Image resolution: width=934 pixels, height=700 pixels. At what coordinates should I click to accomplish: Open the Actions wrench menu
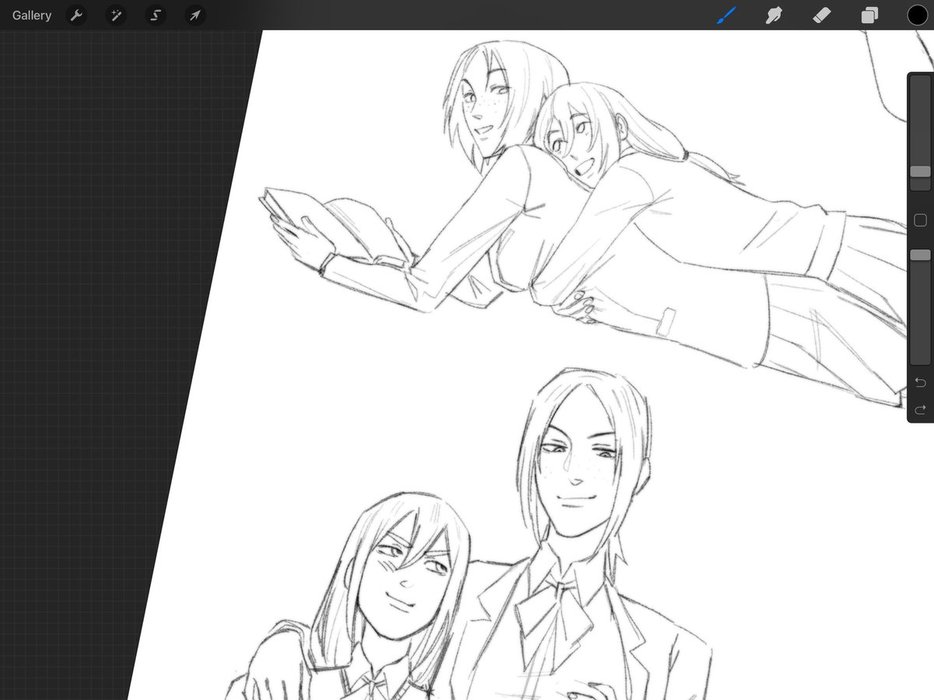[x=76, y=15]
